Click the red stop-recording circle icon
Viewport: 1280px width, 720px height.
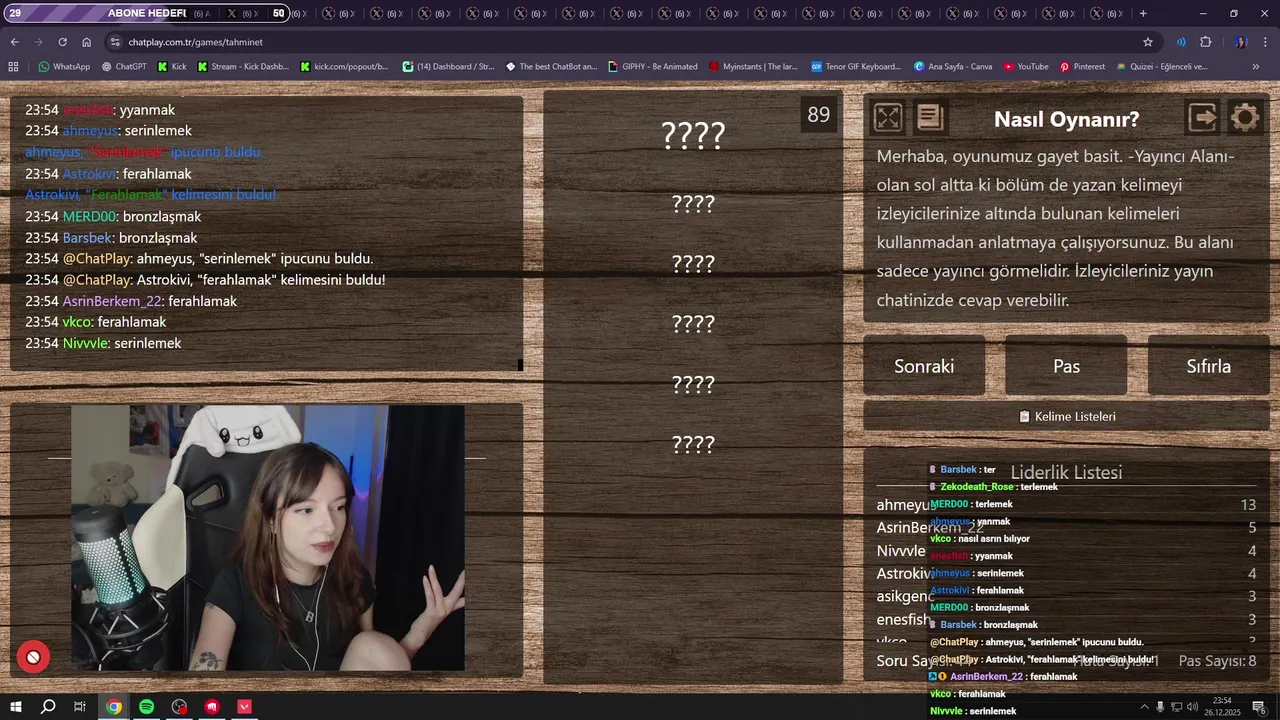tap(33, 657)
